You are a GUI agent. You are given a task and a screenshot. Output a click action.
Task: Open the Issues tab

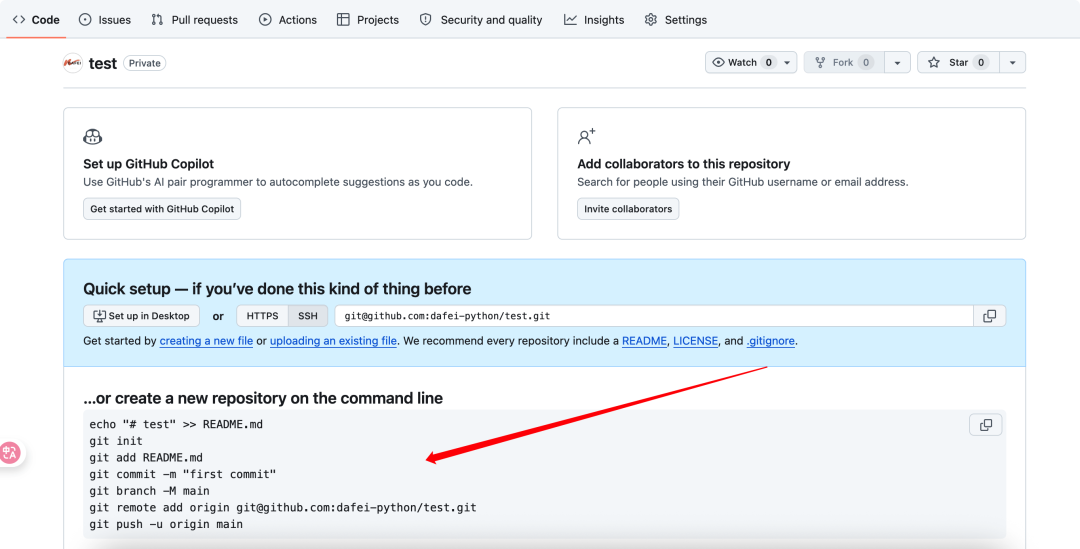tap(105, 20)
